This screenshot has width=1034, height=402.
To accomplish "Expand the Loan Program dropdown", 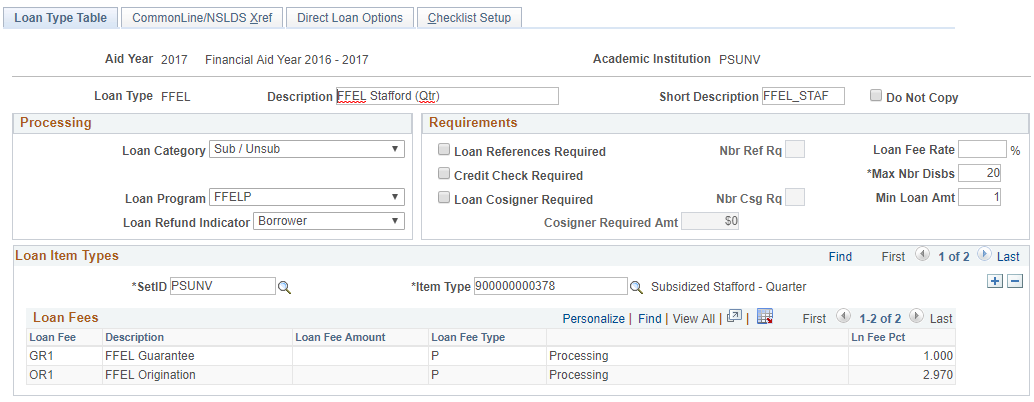I will click(307, 197).
